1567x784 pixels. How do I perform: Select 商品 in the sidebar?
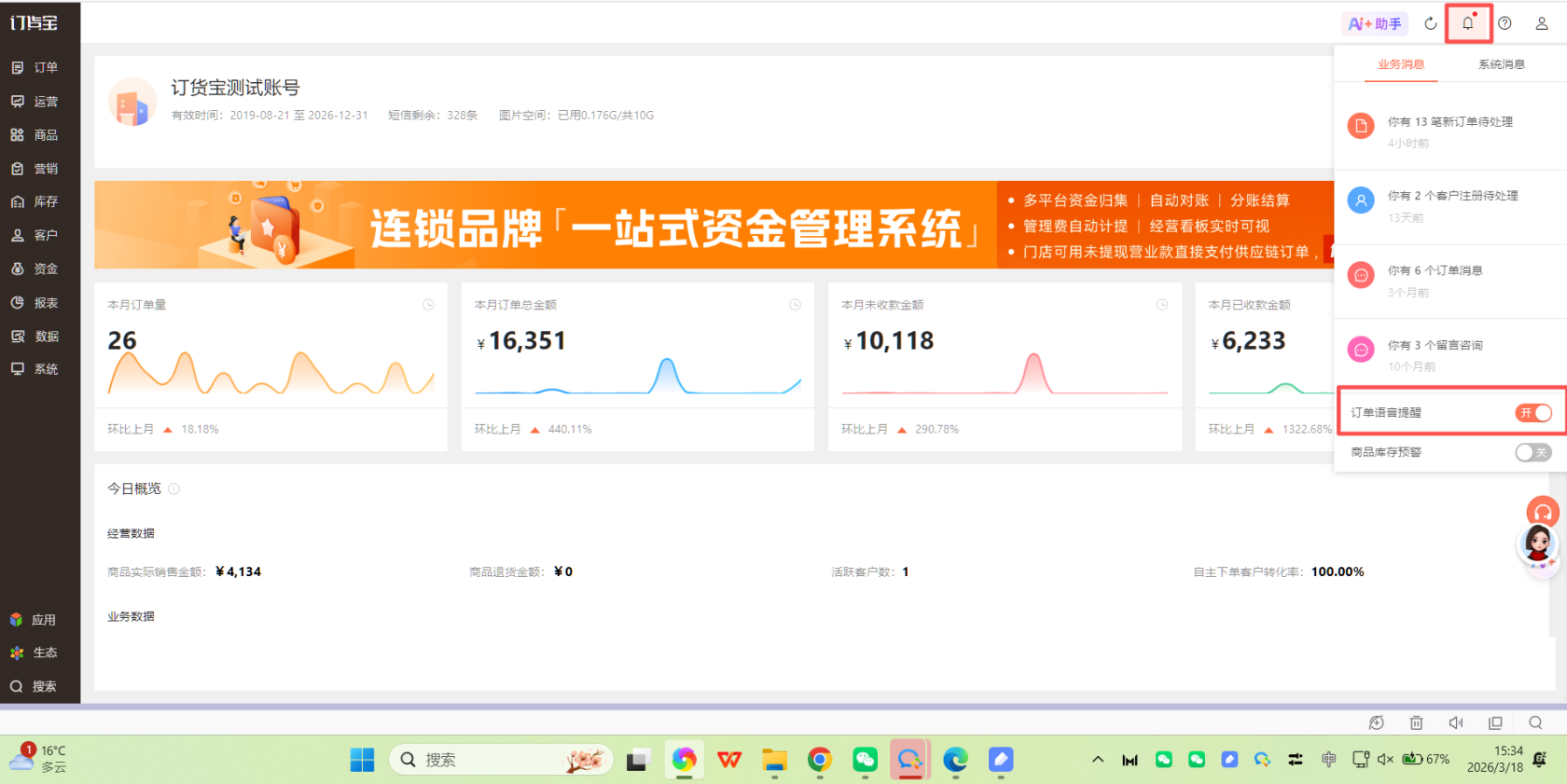pos(35,135)
